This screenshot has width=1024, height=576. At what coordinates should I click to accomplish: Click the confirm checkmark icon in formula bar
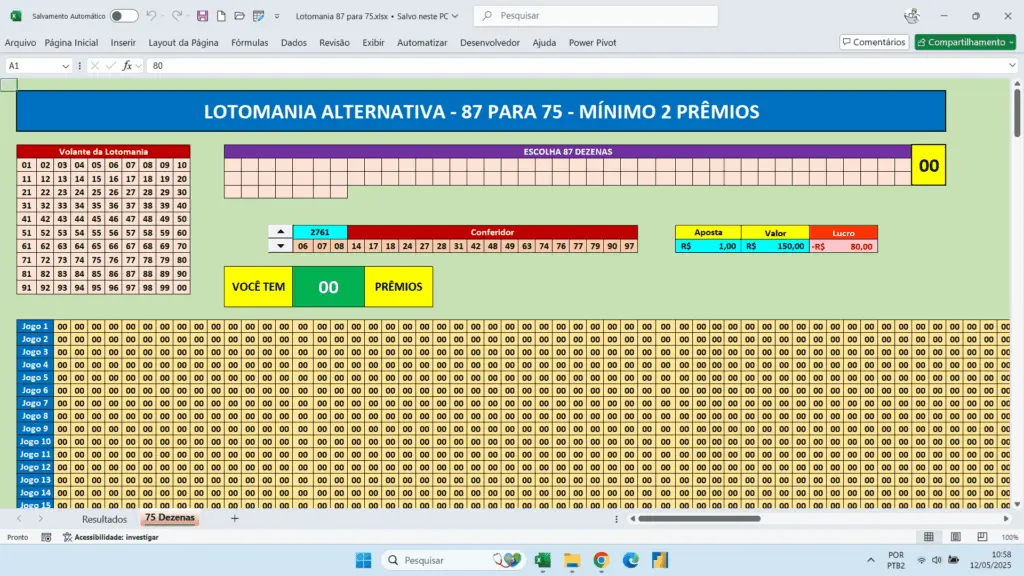pyautogui.click(x=110, y=66)
